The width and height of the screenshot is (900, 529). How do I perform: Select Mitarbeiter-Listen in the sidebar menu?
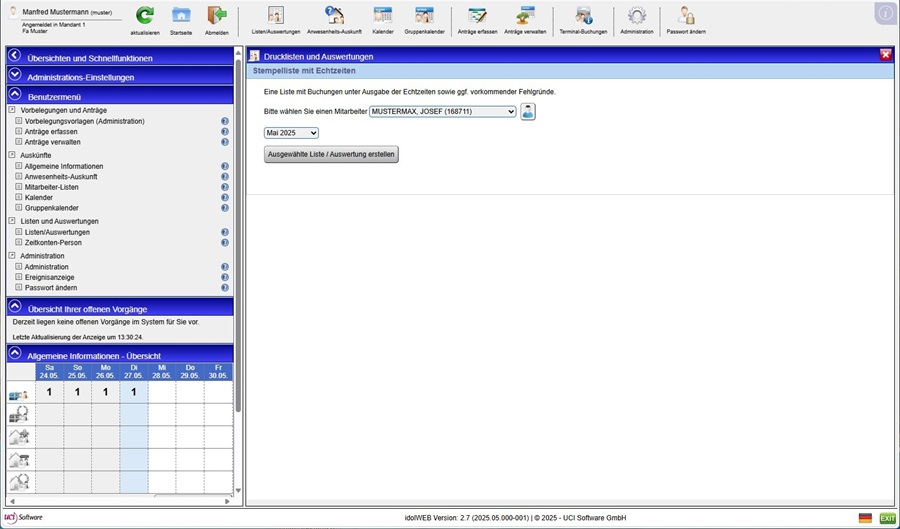coord(52,187)
